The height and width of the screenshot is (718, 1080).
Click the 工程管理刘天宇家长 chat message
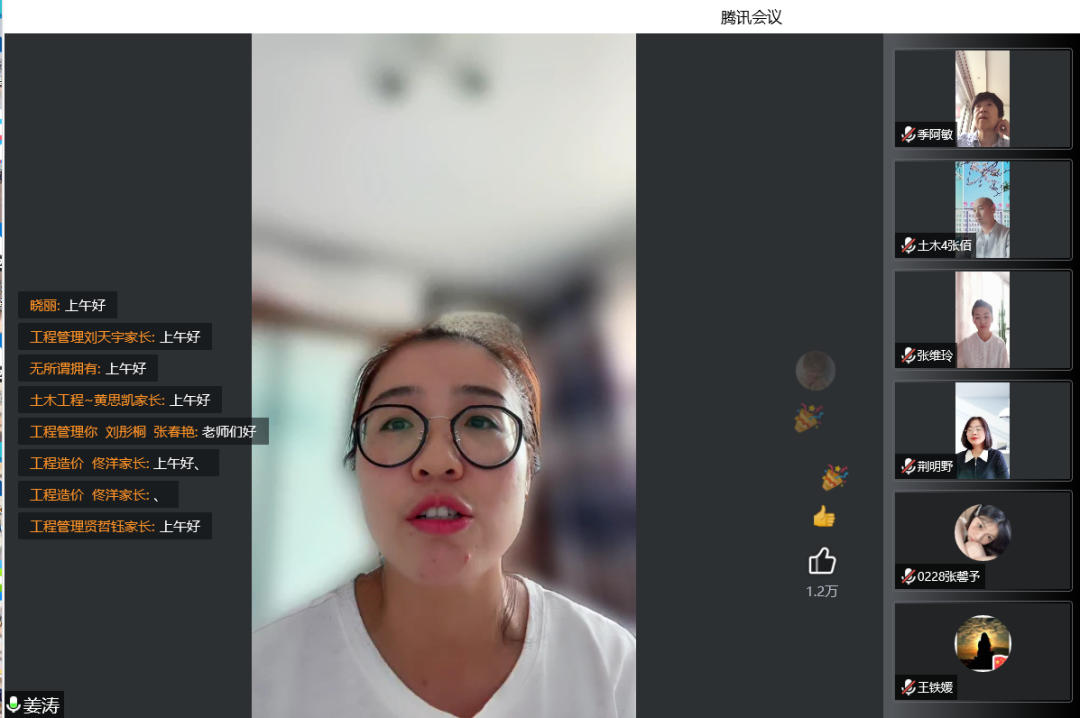tap(114, 337)
